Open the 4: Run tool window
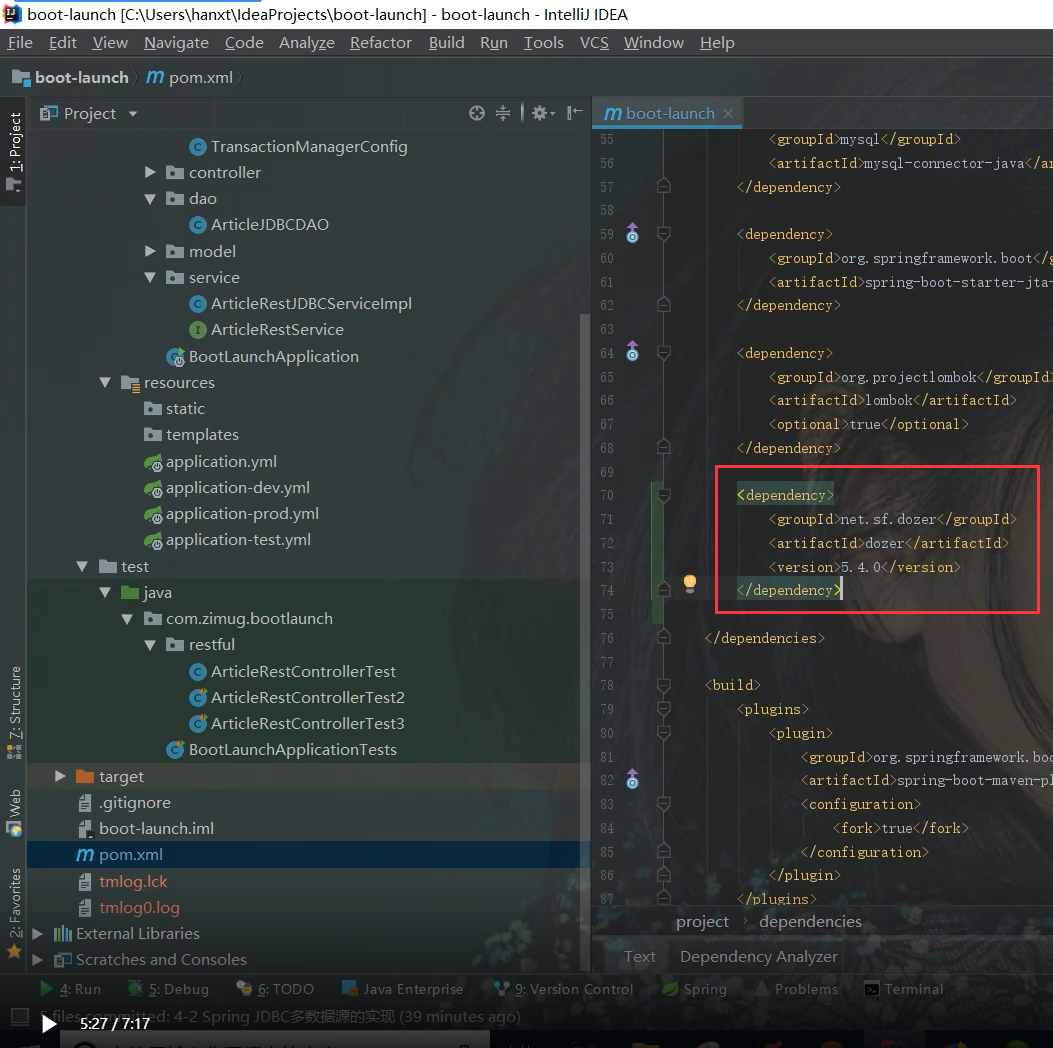Screen dimensions: 1053x1048 click(70, 989)
